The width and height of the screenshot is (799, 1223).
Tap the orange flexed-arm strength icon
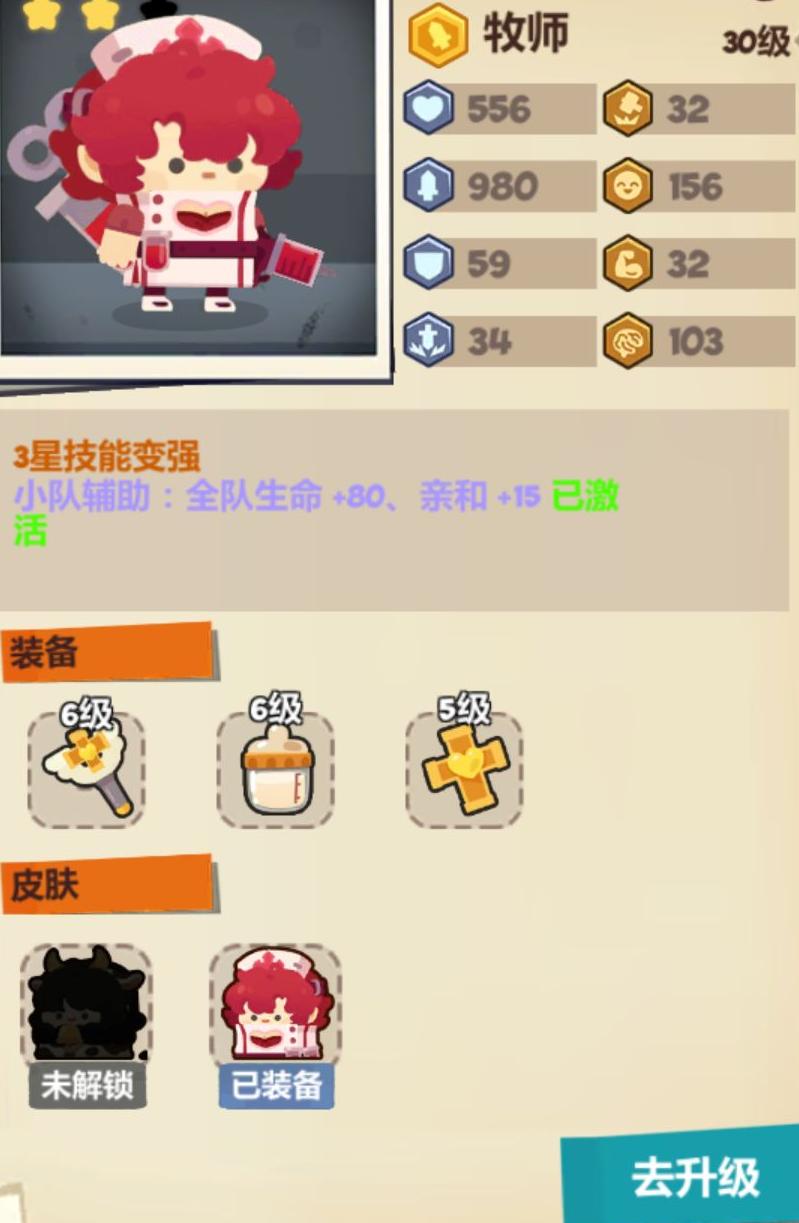(x=628, y=264)
